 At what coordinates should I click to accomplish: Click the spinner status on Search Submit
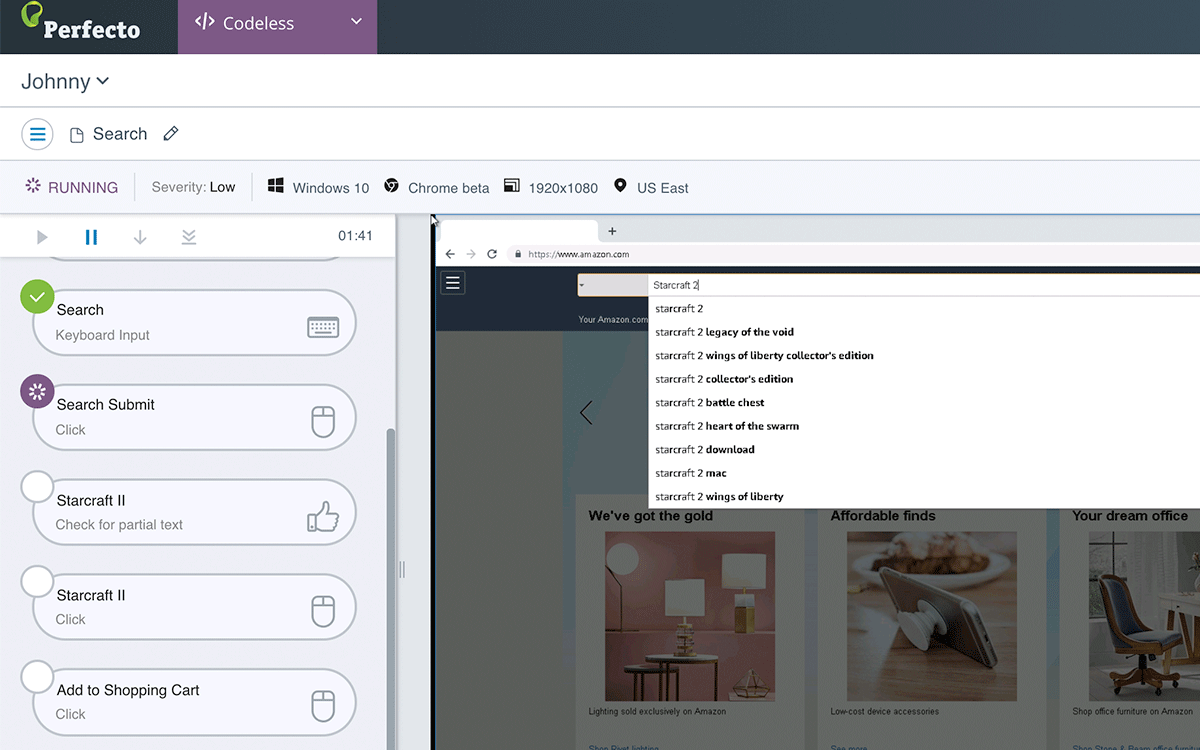click(x=37, y=392)
